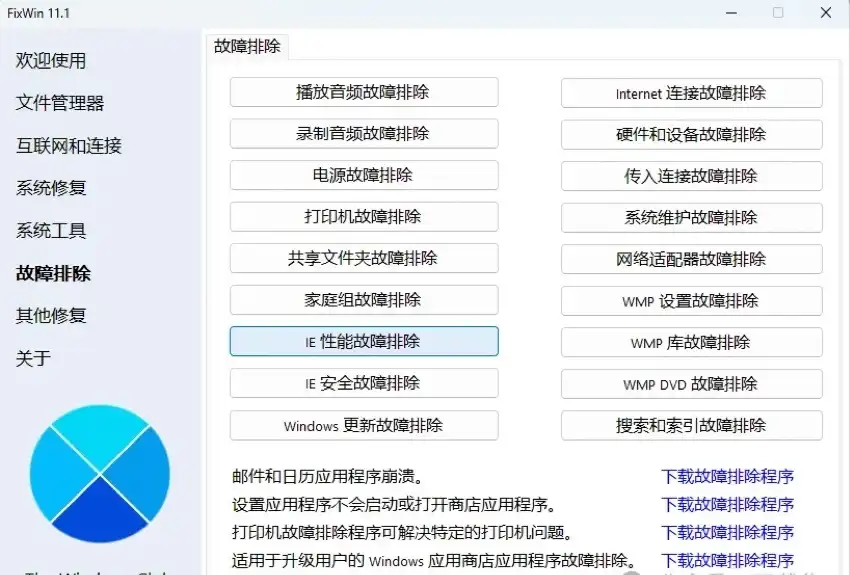The width and height of the screenshot is (850, 575).
Task: Launch 打印机故障排除 button
Action: (x=364, y=217)
